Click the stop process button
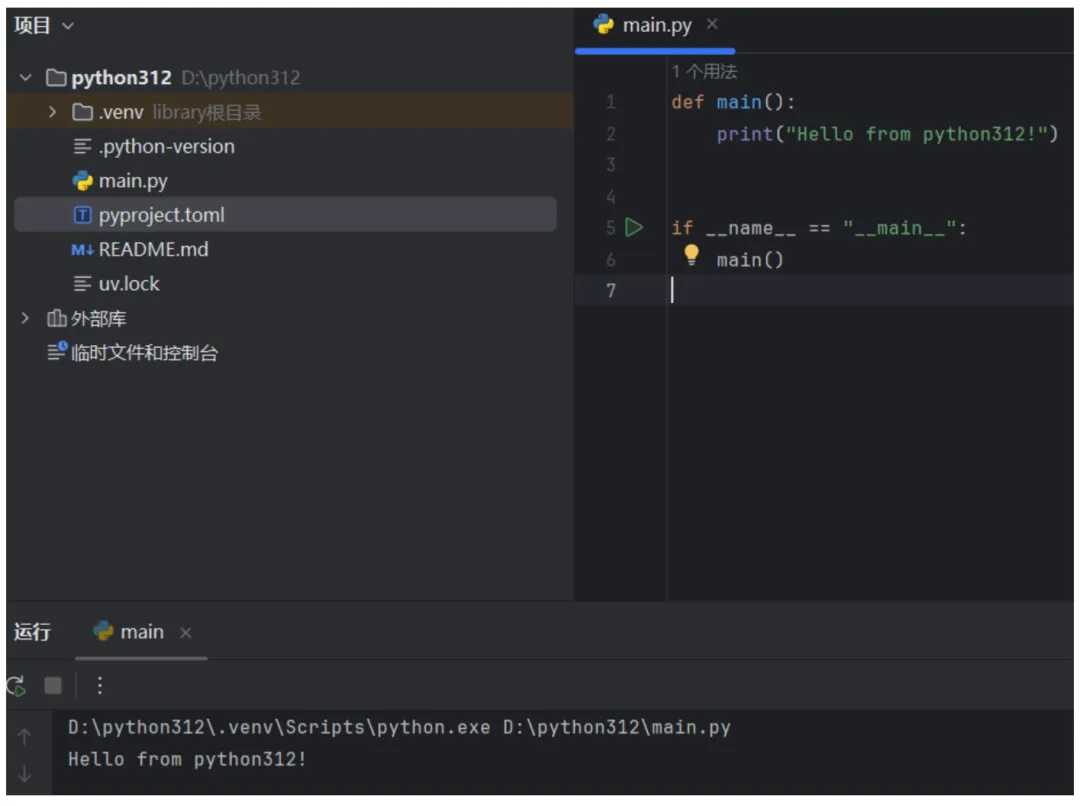The height and width of the screenshot is (806, 1080). [x=53, y=686]
